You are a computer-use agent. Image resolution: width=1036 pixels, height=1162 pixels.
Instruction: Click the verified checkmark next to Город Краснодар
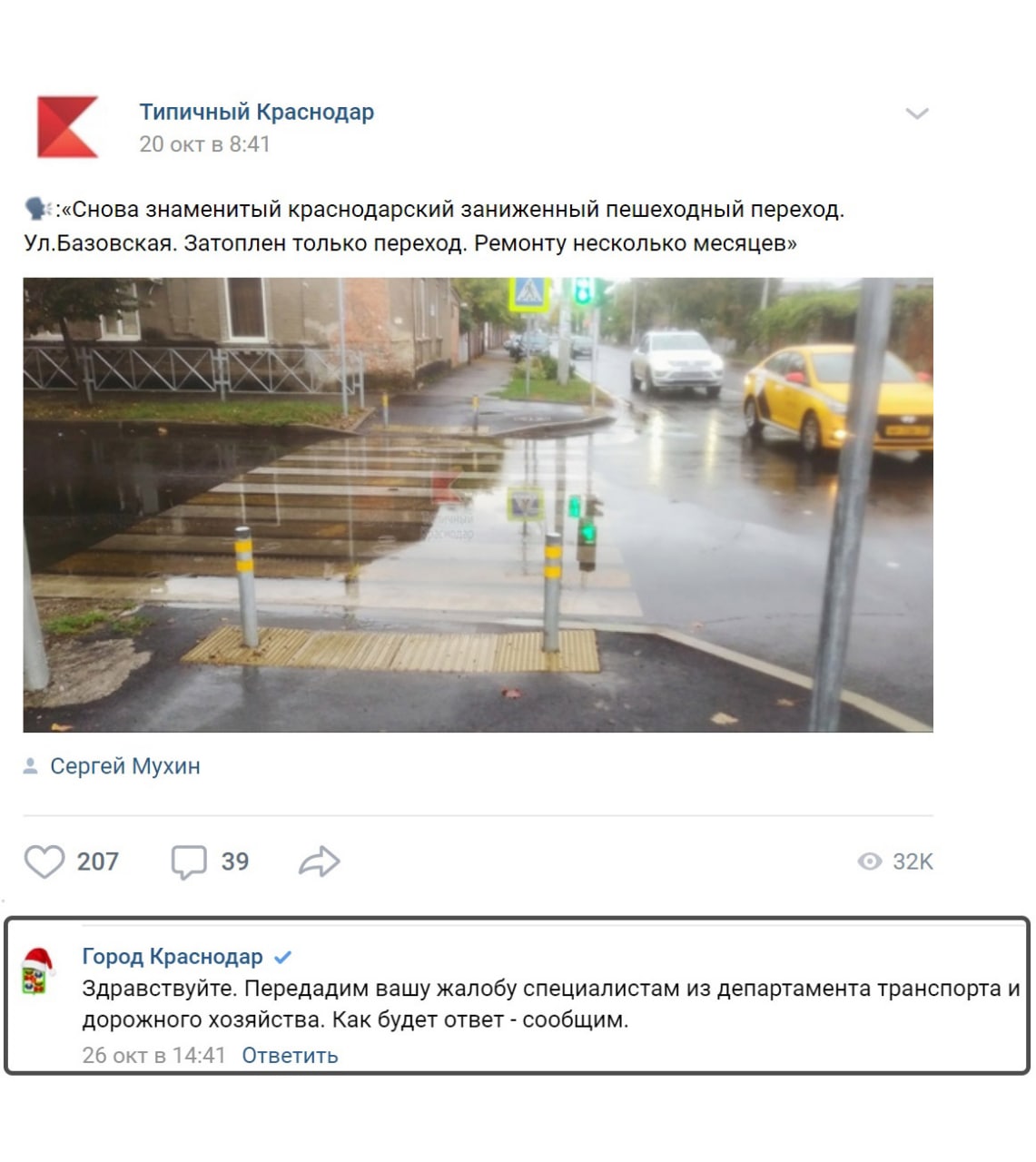coord(282,957)
